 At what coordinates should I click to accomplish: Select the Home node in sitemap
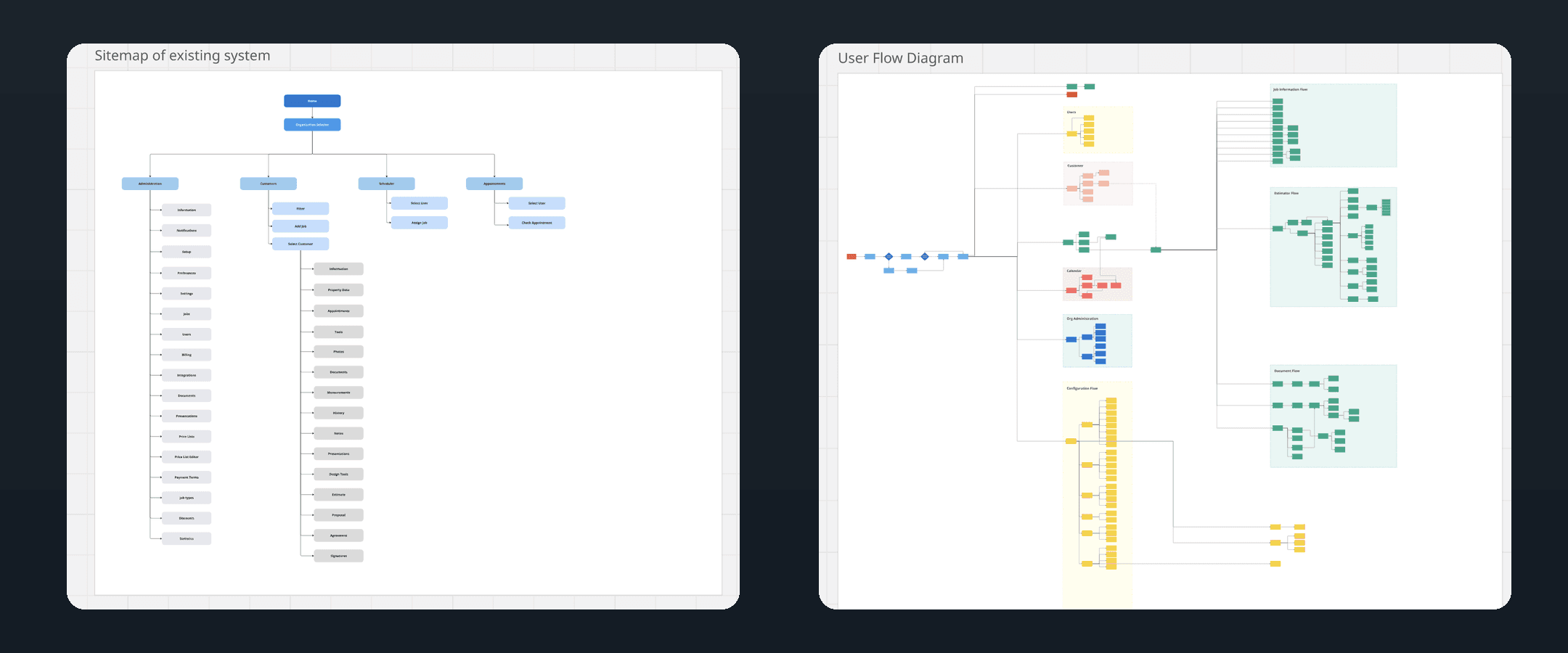312,101
